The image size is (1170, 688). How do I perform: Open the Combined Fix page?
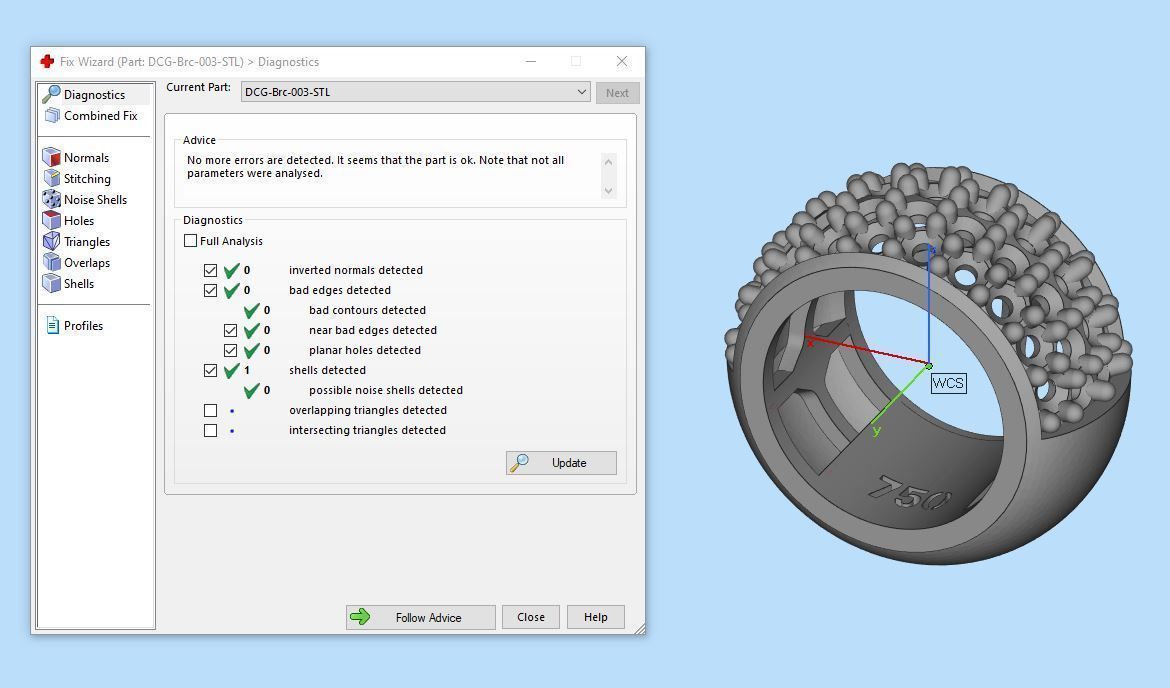(x=94, y=116)
